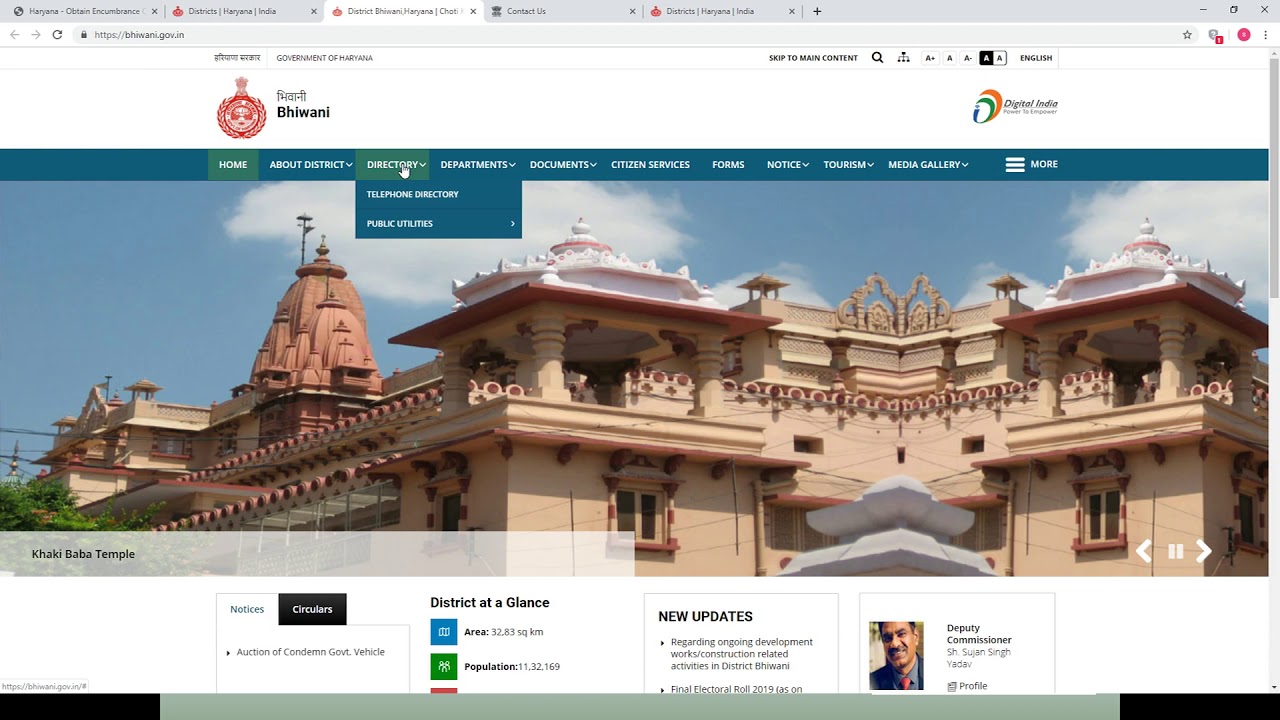The height and width of the screenshot is (720, 1280).
Task: Expand the Media Gallery dropdown
Action: click(x=928, y=164)
